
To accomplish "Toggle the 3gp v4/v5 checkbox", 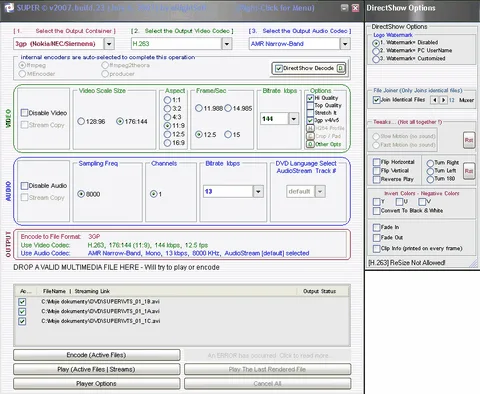I will pos(310,120).
